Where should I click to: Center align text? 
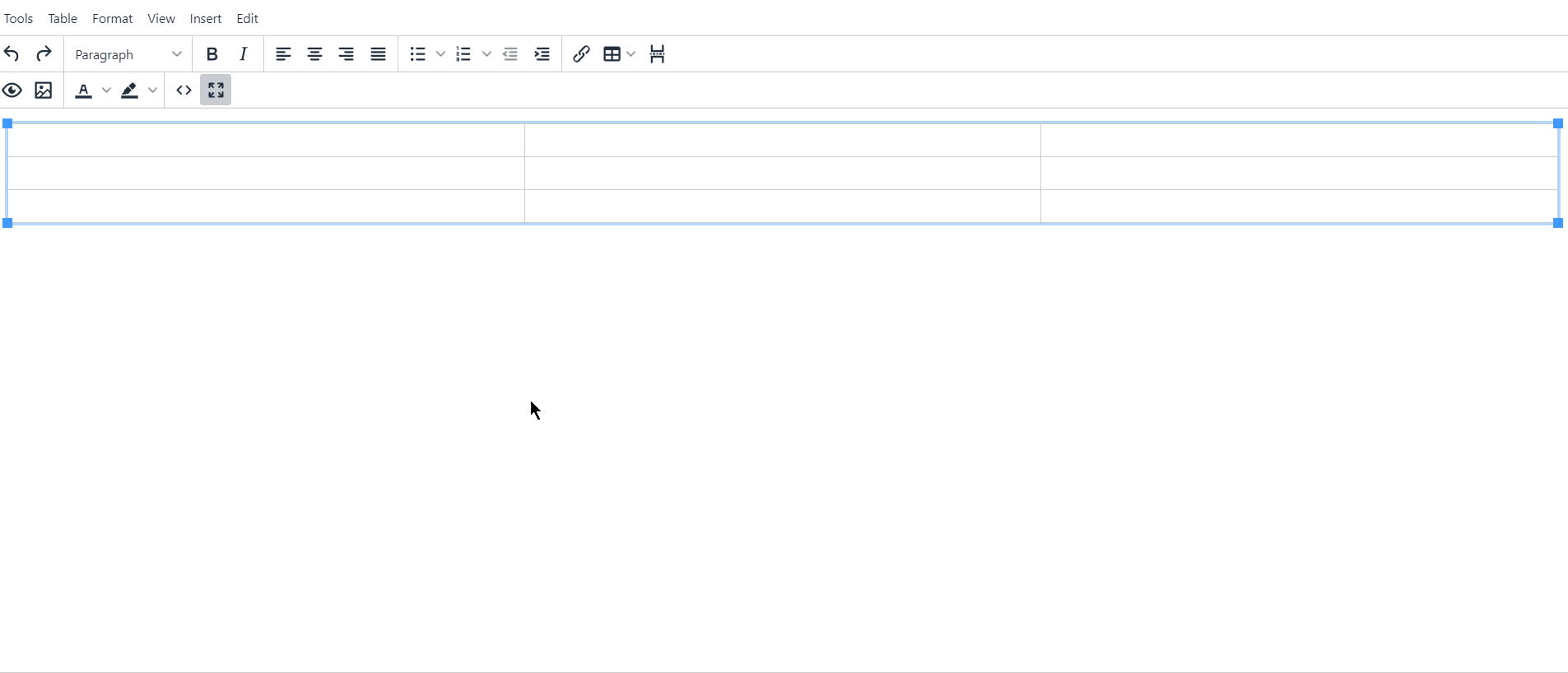pyautogui.click(x=314, y=54)
